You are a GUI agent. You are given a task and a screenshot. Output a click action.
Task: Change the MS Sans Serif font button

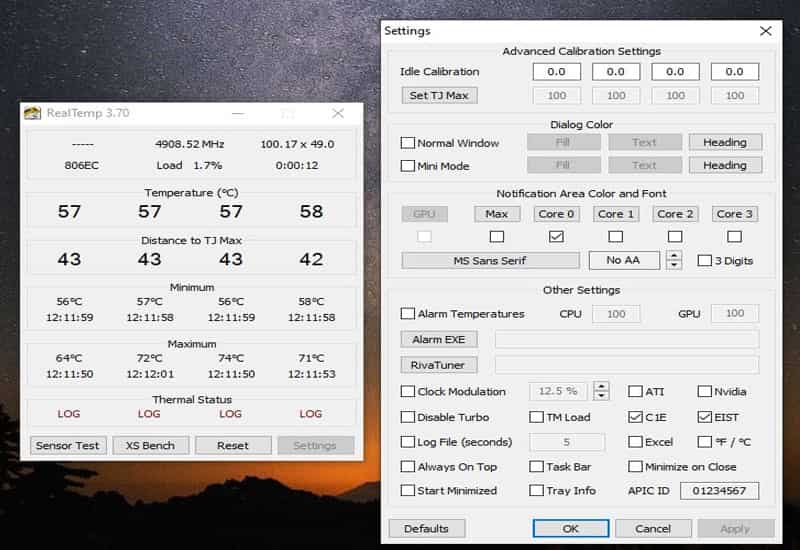[x=490, y=261]
